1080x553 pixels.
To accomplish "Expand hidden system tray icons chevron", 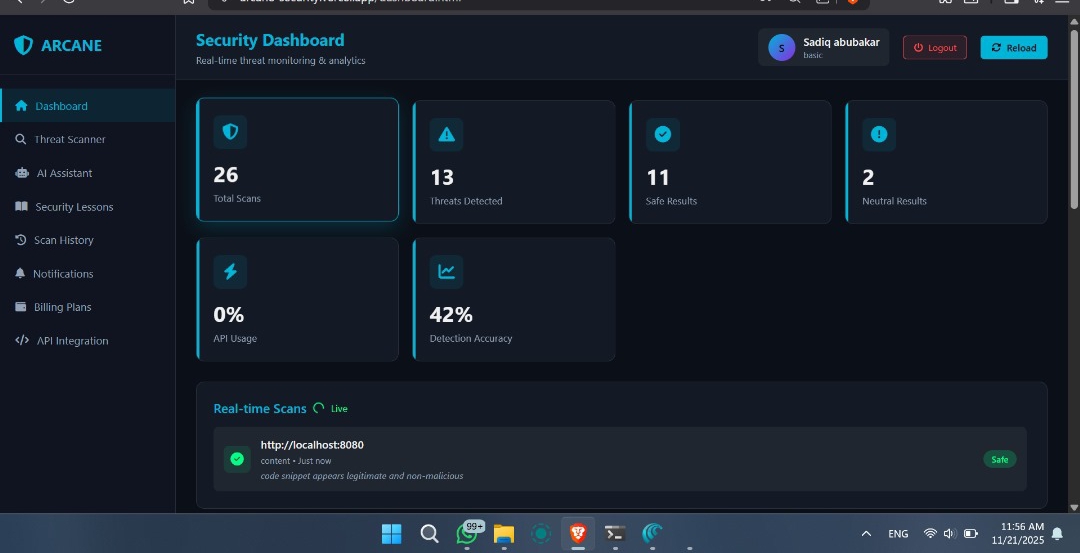I will click(x=866, y=534).
